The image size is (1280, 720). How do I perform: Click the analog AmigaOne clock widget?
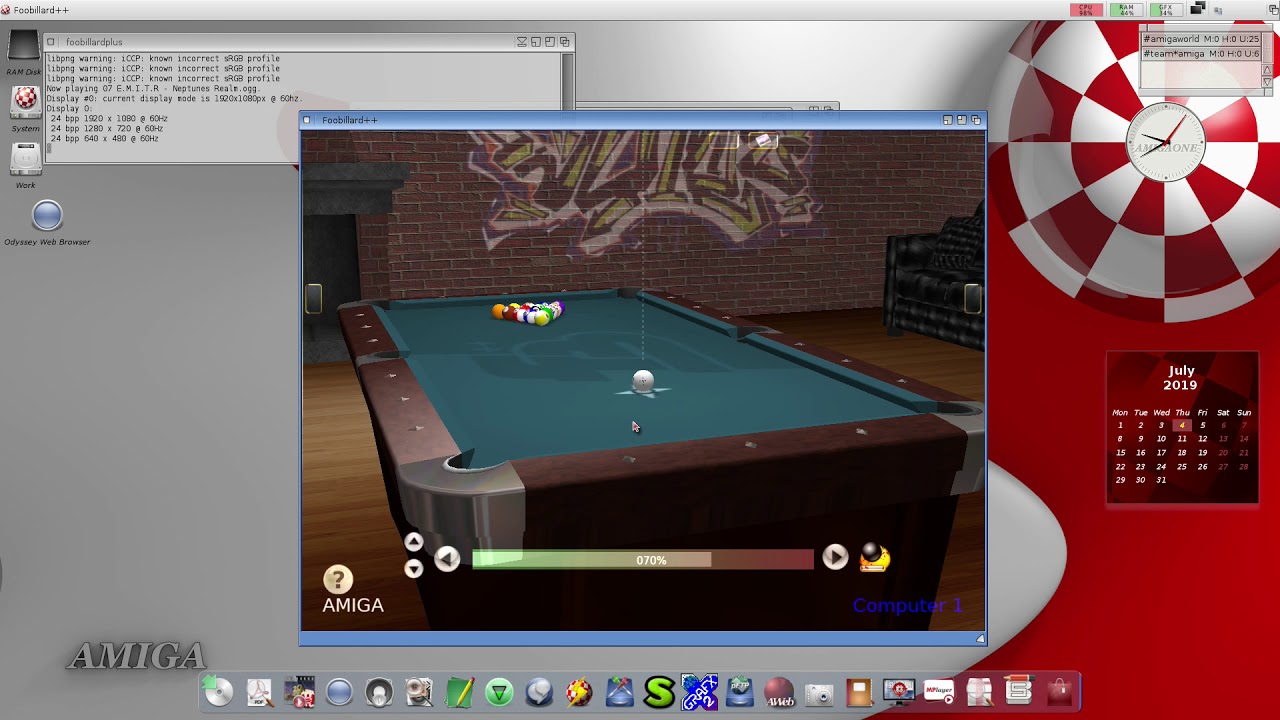[1165, 144]
